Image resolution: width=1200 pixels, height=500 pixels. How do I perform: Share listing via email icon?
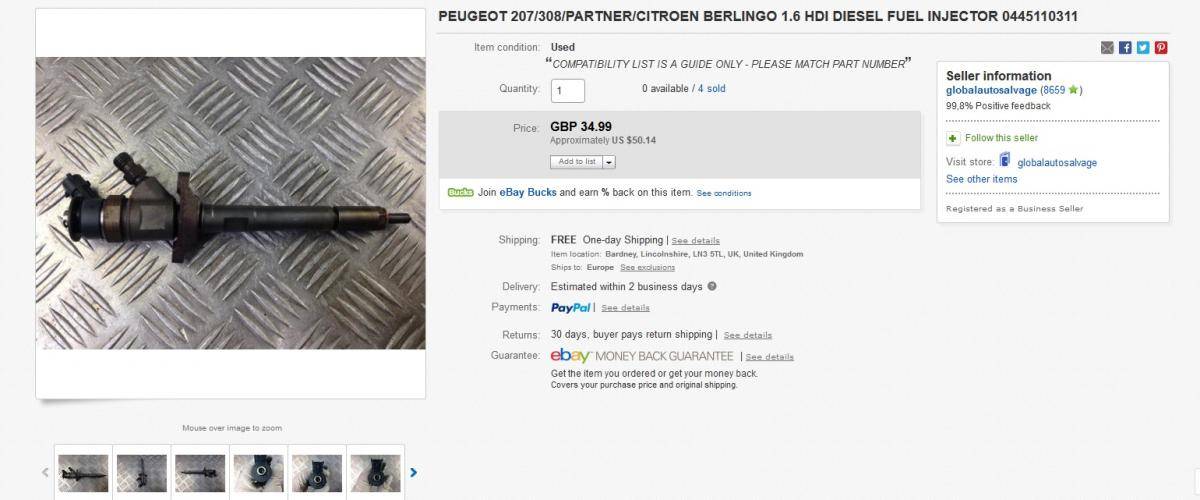point(1107,47)
